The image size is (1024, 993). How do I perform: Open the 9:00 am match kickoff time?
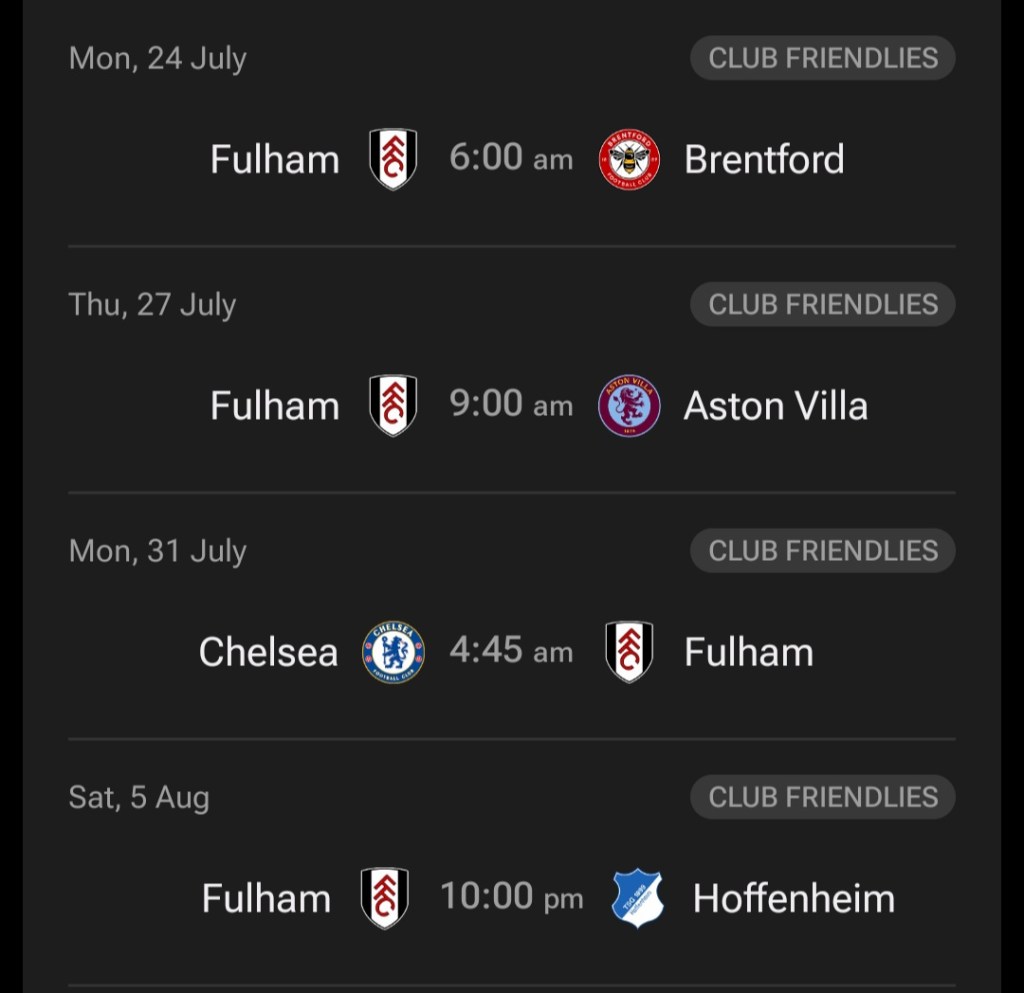click(511, 405)
